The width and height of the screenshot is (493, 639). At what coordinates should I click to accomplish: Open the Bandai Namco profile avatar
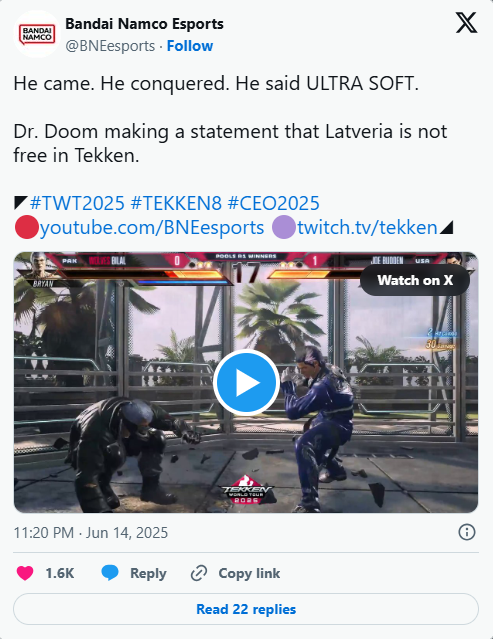[x=37, y=34]
